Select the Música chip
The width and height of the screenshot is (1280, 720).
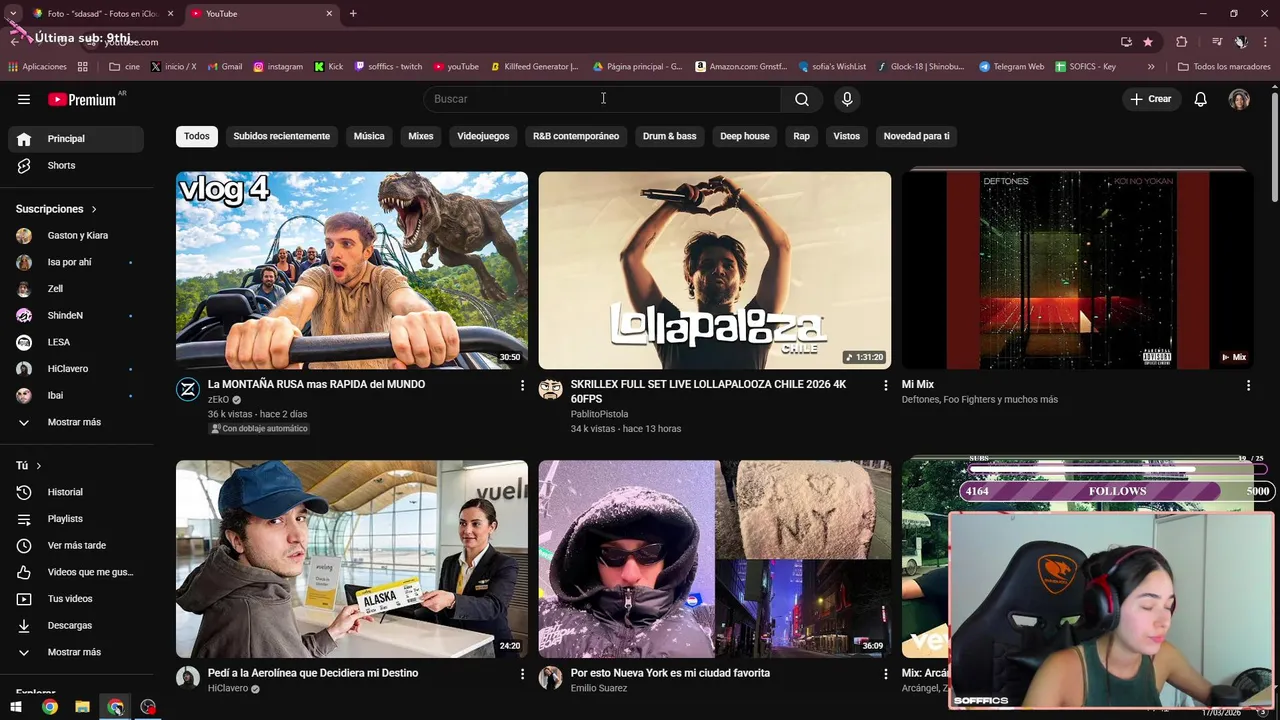point(369,136)
